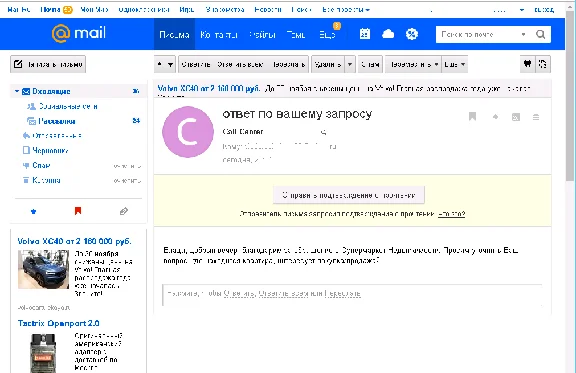Open Новости in the top bar
576x373 pixels.
click(268, 10)
